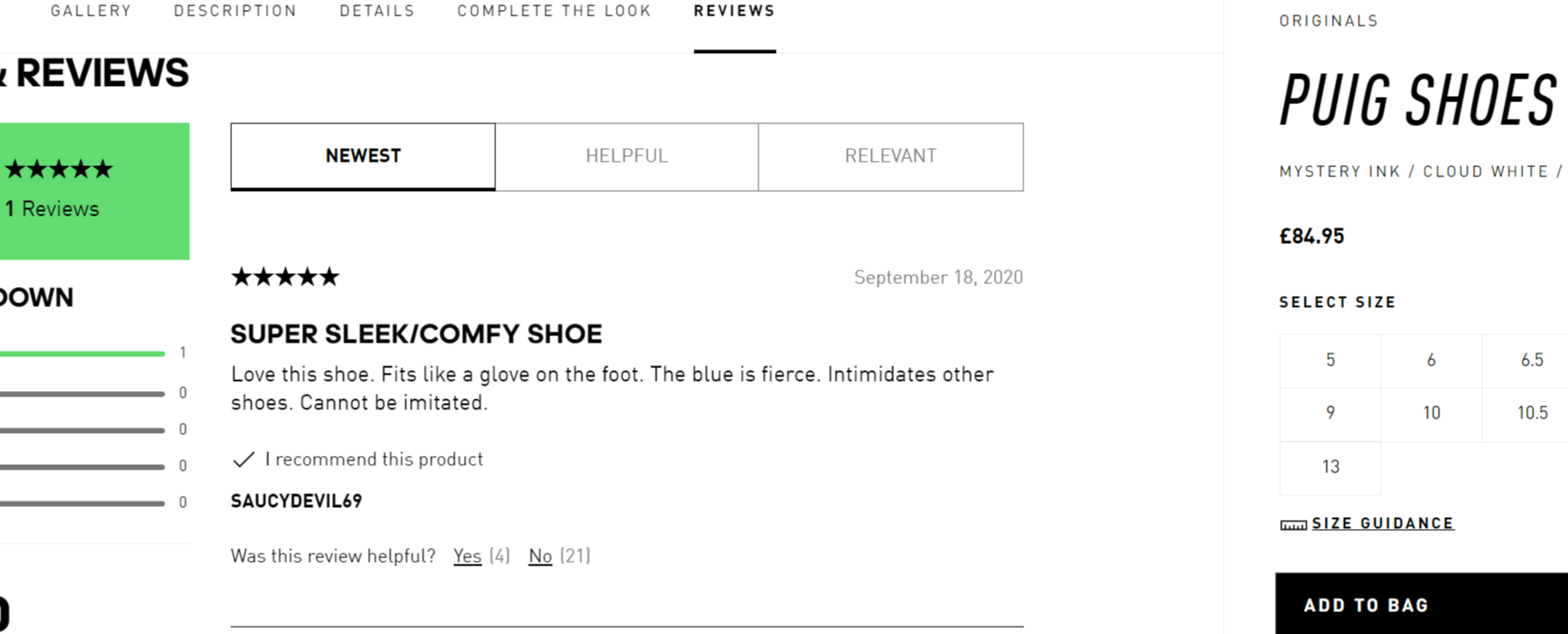Open the Size Guidance link
This screenshot has height=634, width=1568.
pyautogui.click(x=1382, y=523)
